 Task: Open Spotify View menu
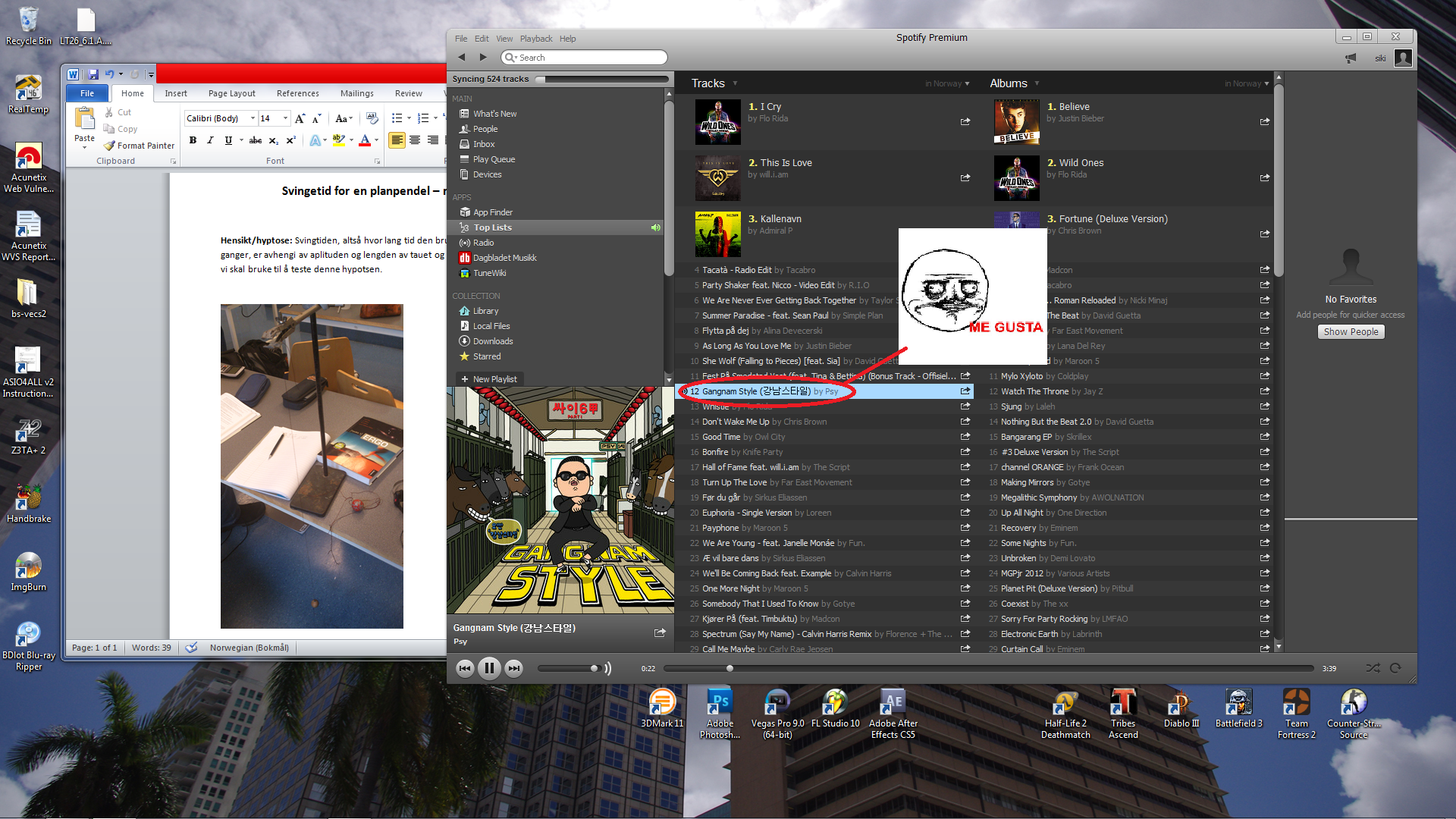(504, 39)
